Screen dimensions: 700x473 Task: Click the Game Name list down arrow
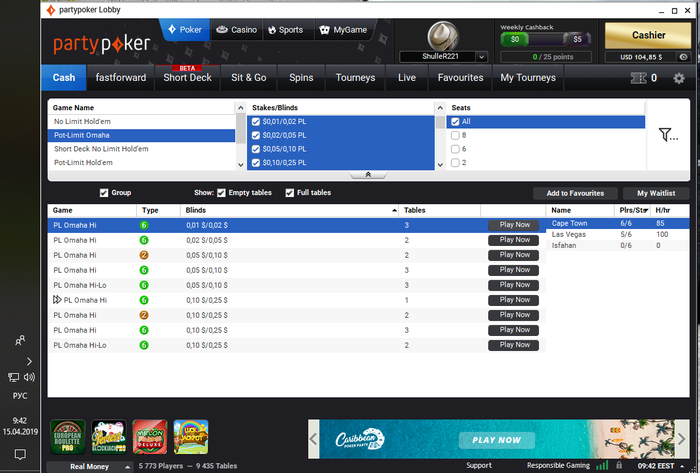point(240,165)
